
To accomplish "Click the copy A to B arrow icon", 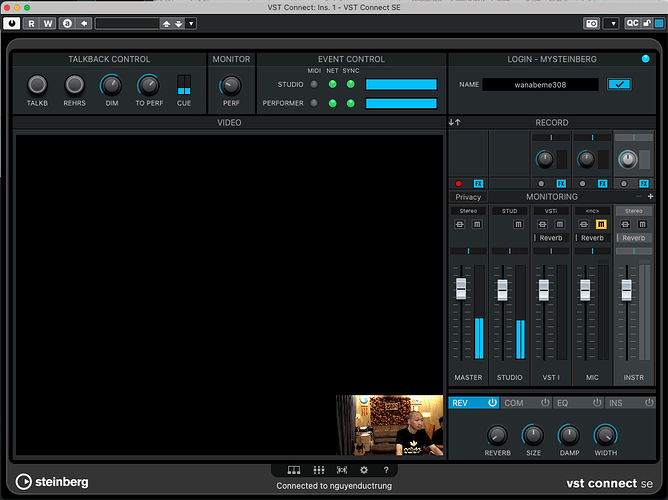I will coord(84,23).
